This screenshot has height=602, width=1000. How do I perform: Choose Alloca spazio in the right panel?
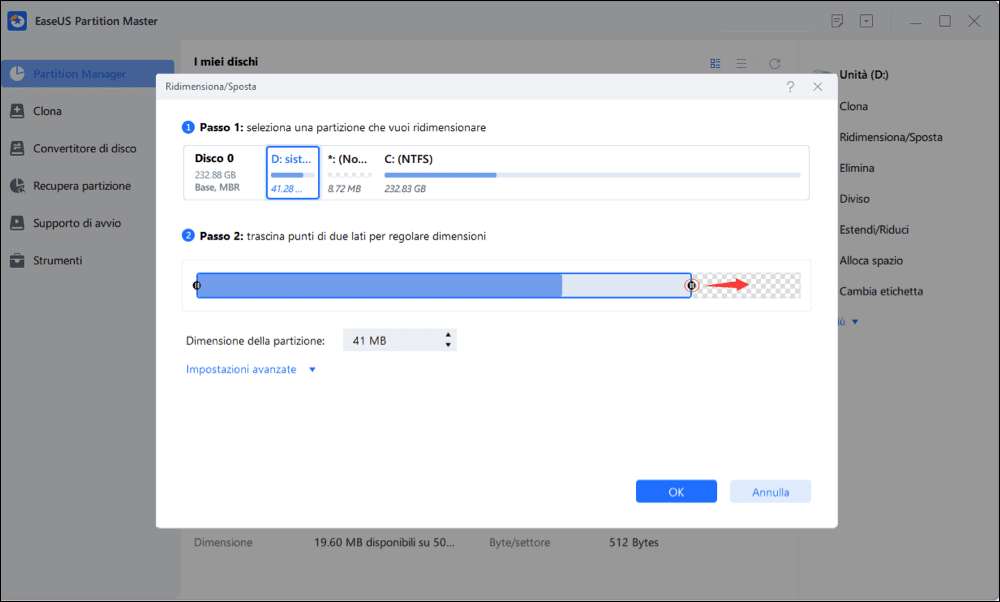[871, 260]
